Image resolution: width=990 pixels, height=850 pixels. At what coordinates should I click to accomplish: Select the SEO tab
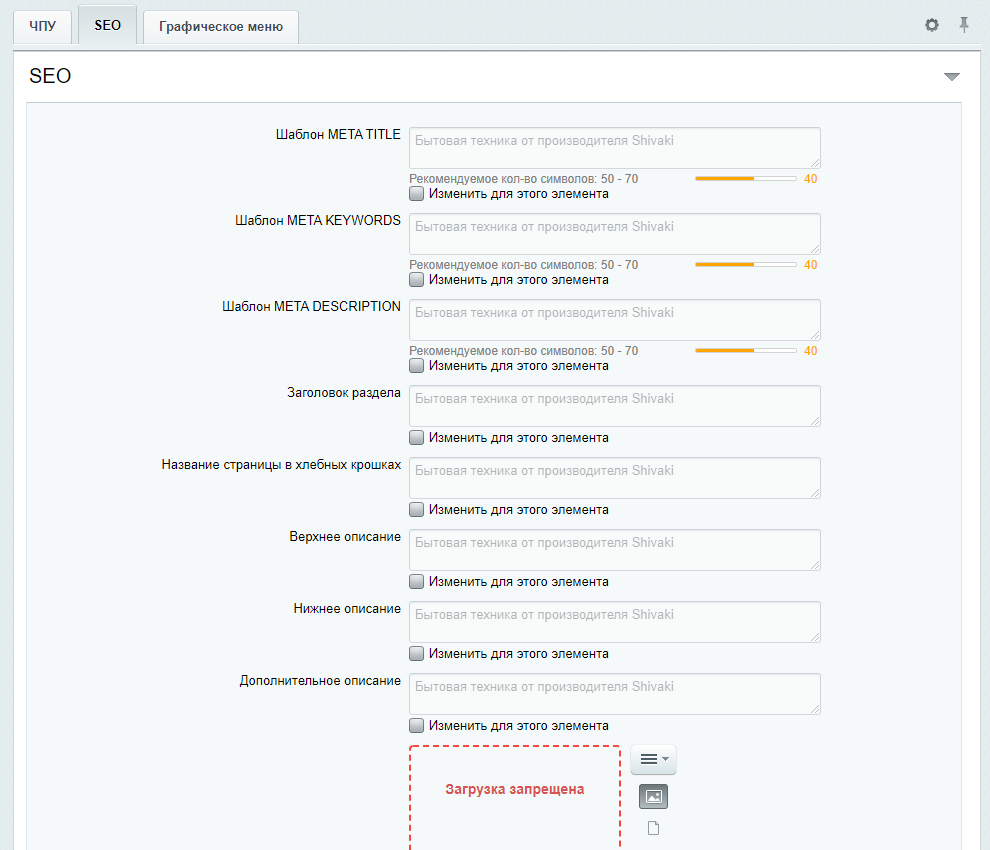click(x=107, y=25)
